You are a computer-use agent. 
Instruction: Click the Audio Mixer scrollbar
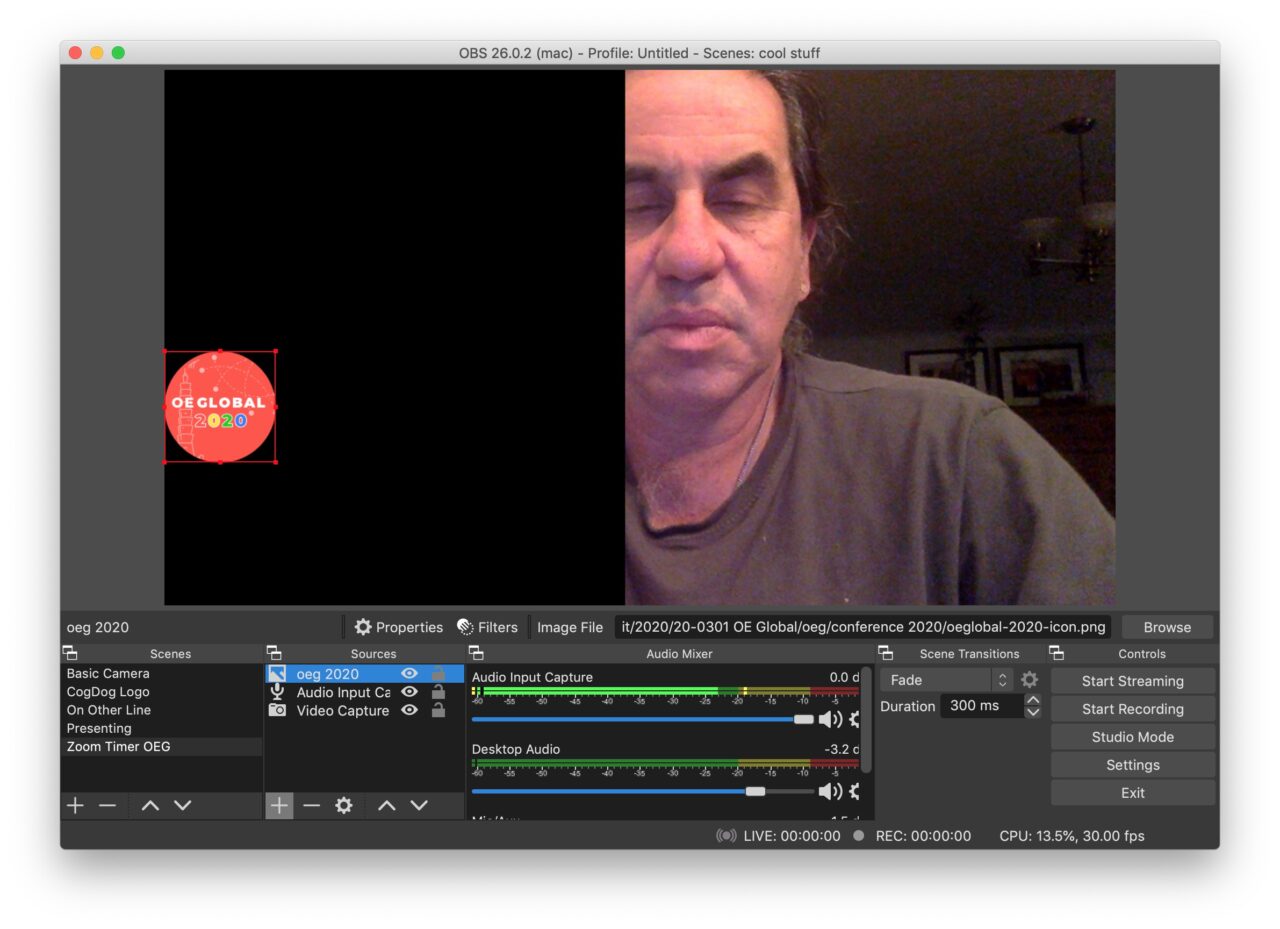click(x=866, y=720)
